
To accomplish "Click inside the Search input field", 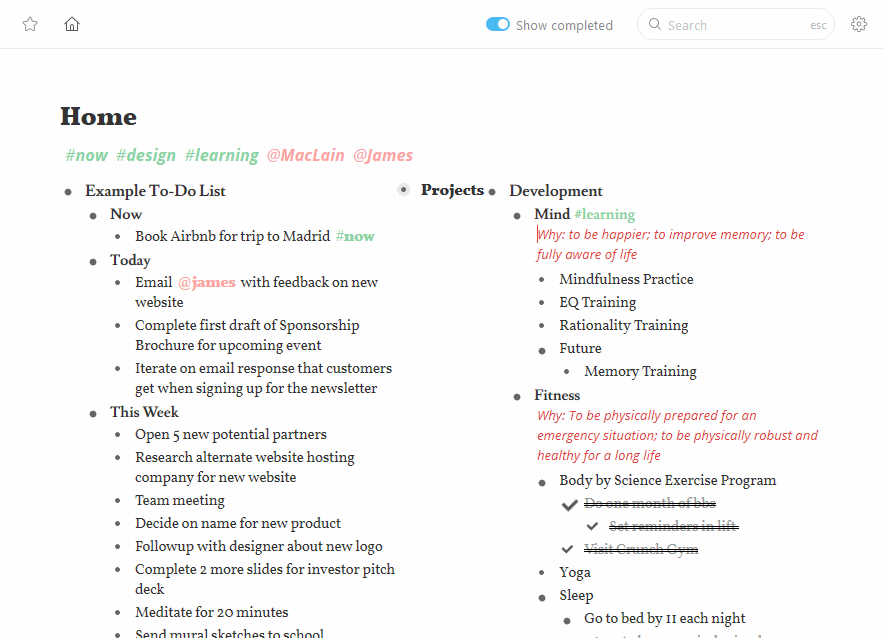I will tap(730, 24).
